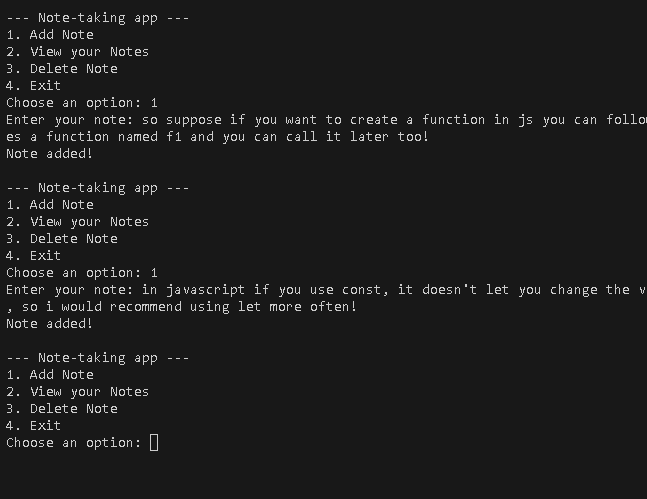Select "2. View your Notes" in the middle menu
The height and width of the screenshot is (499, 647).
[77, 221]
